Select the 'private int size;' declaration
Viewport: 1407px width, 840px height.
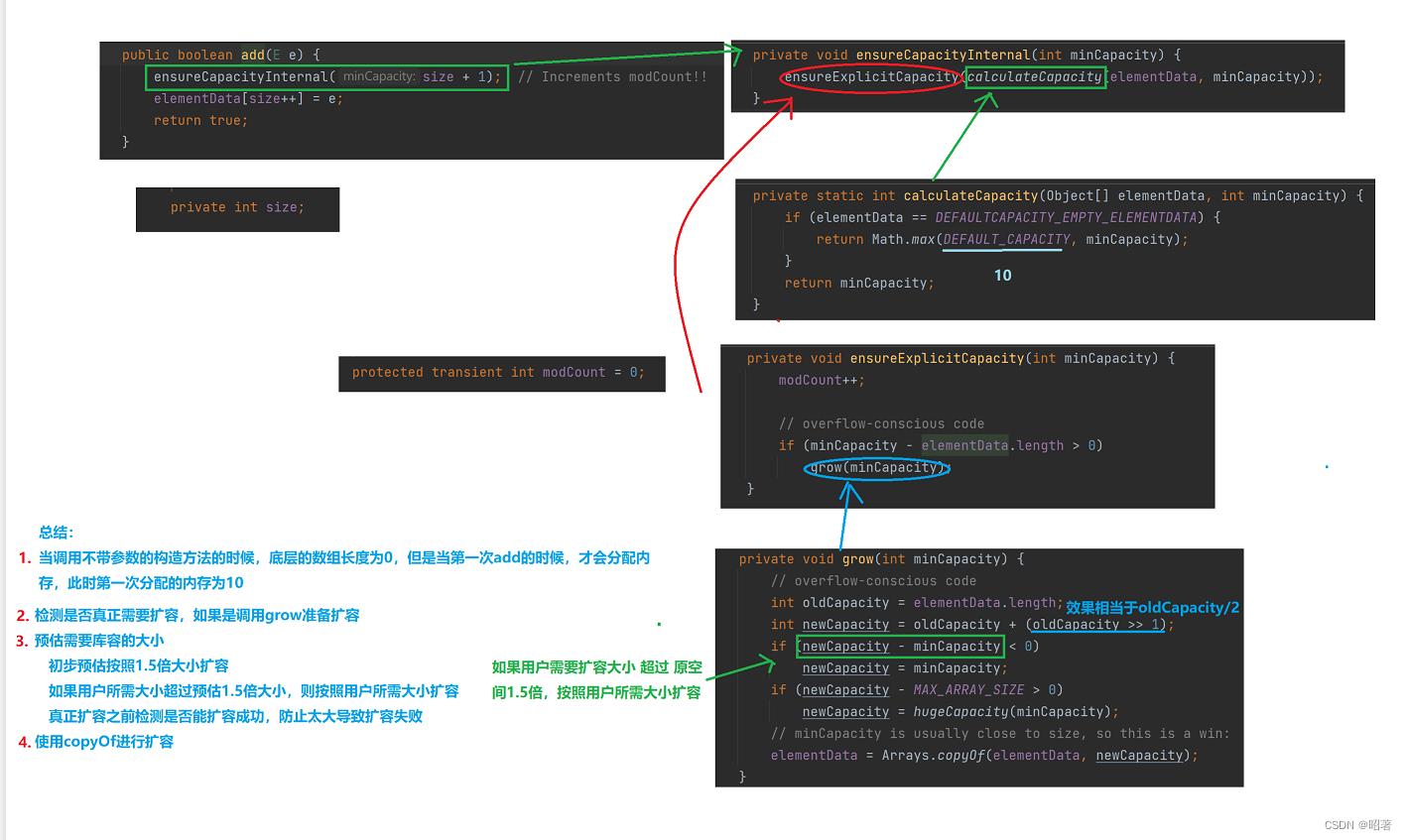(x=237, y=207)
